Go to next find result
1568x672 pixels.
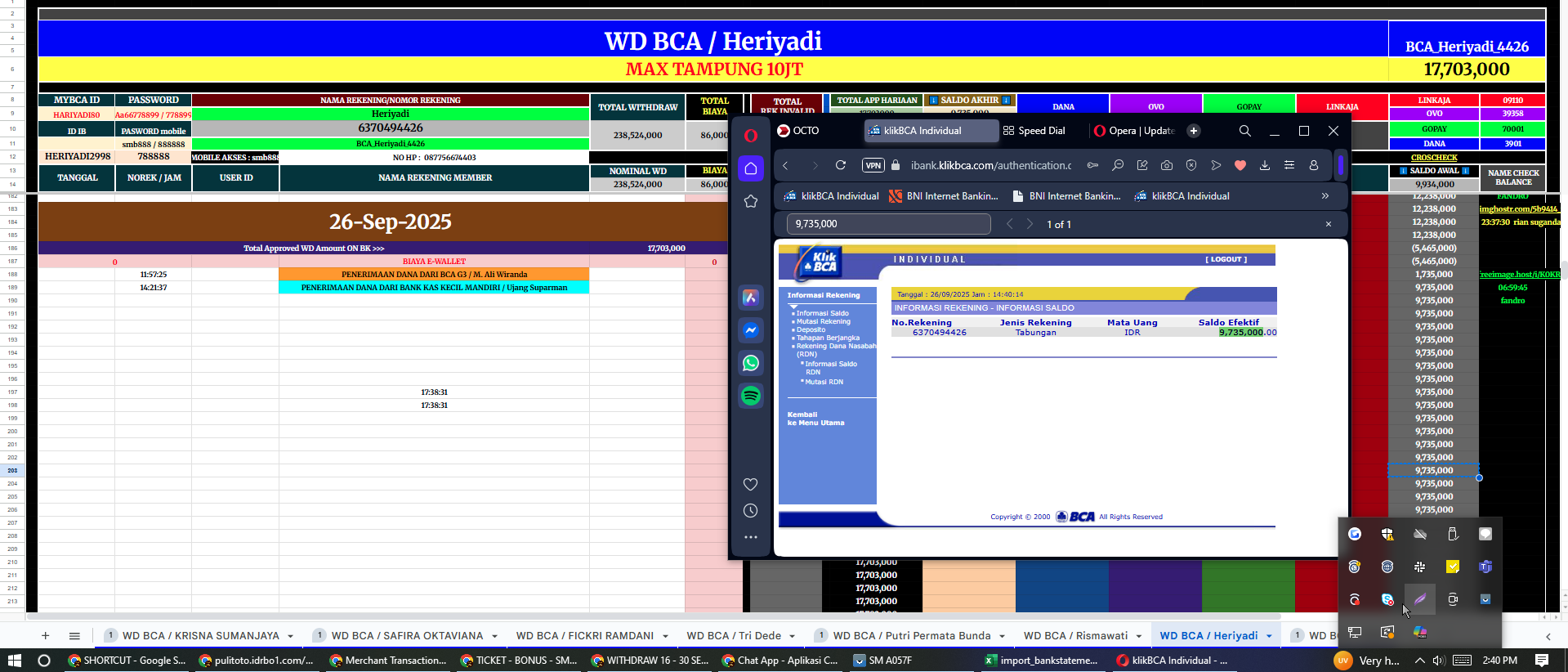[x=1029, y=224]
